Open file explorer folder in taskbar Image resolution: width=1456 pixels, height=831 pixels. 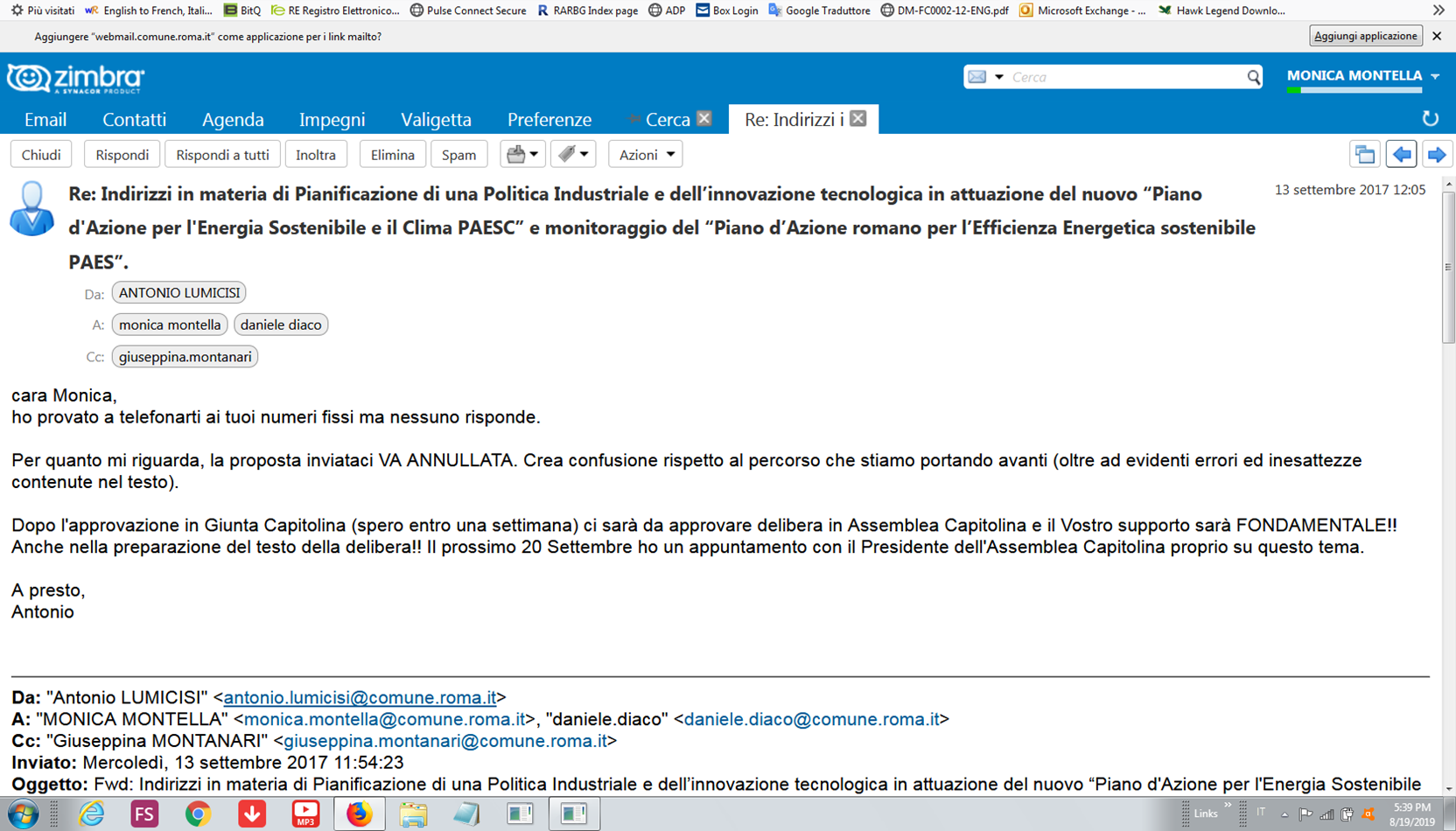[413, 814]
